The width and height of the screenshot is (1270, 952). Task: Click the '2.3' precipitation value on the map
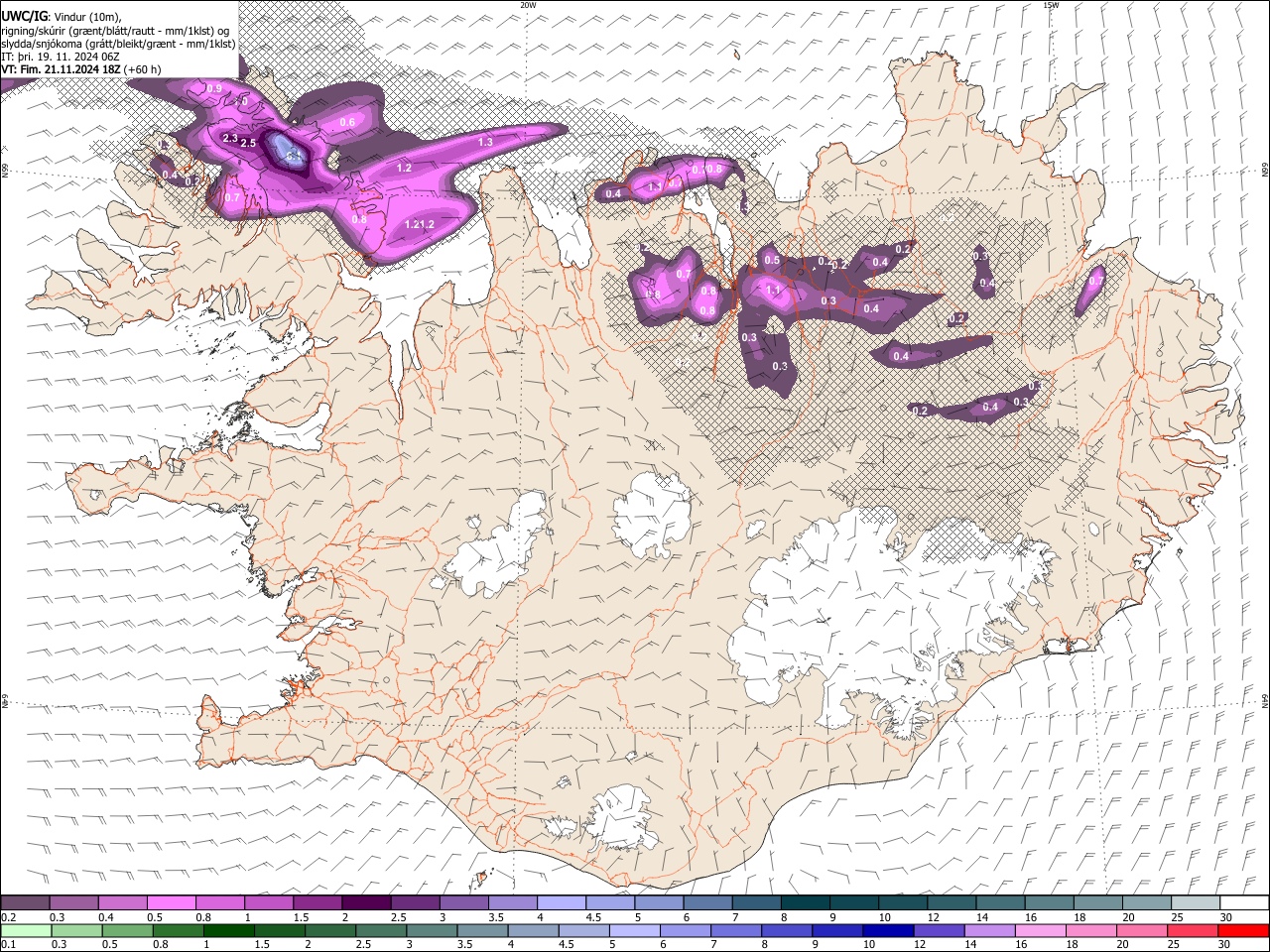coord(230,138)
